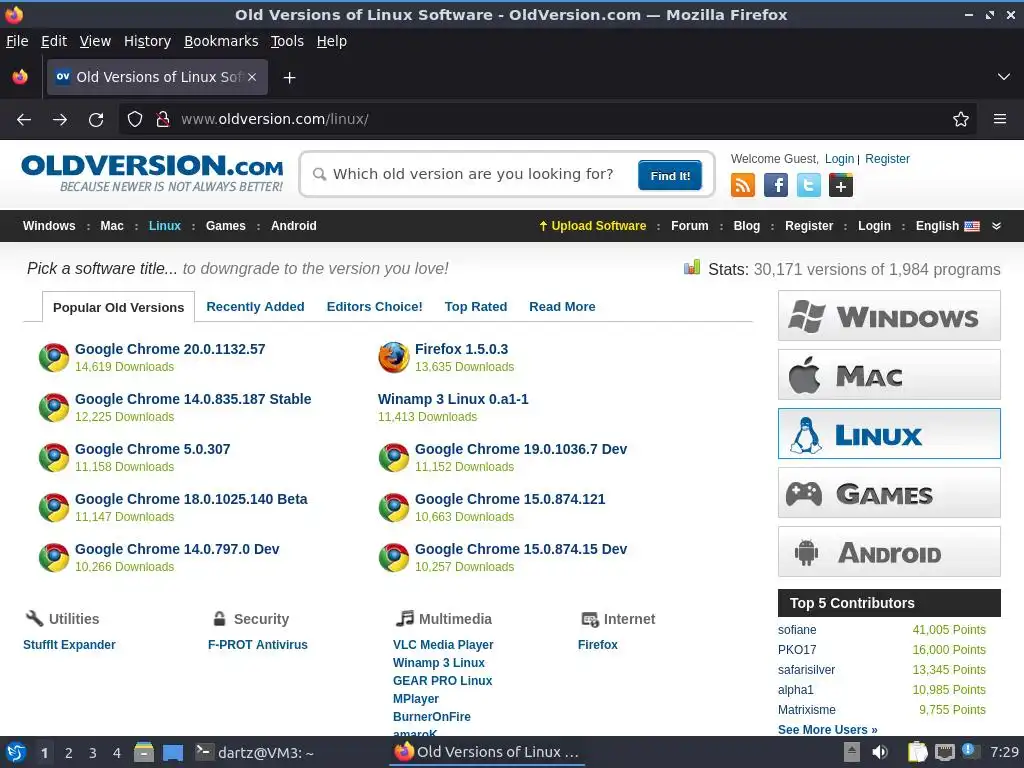Open the Forum link in nav bar
The image size is (1024, 768).
click(x=690, y=226)
